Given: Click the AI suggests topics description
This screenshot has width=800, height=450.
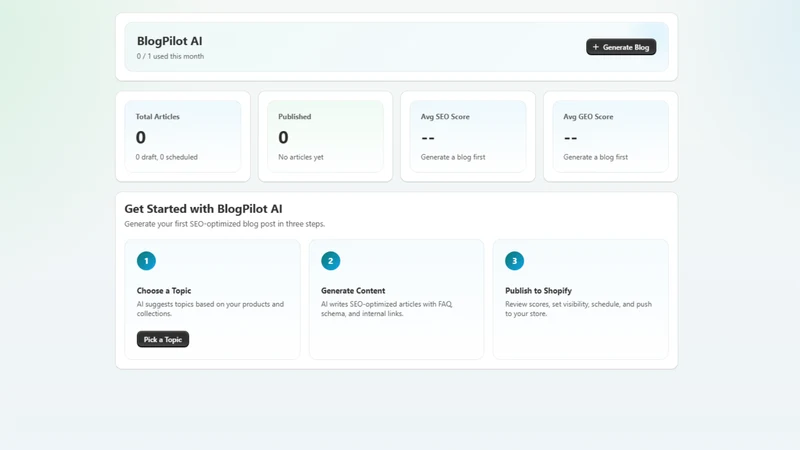Looking at the screenshot, I should [x=210, y=309].
